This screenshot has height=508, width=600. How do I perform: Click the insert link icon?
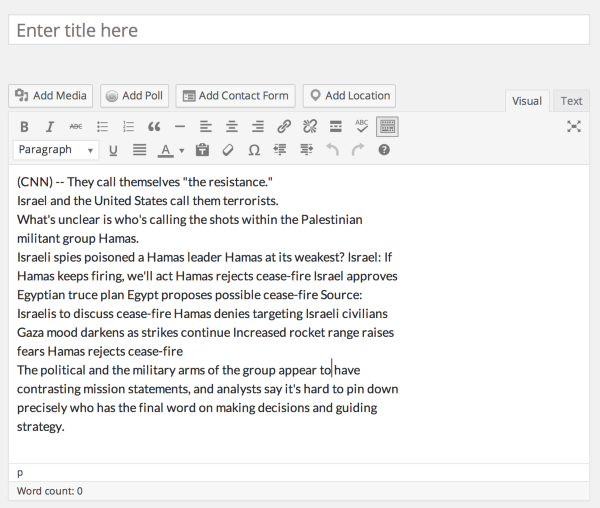[283, 127]
